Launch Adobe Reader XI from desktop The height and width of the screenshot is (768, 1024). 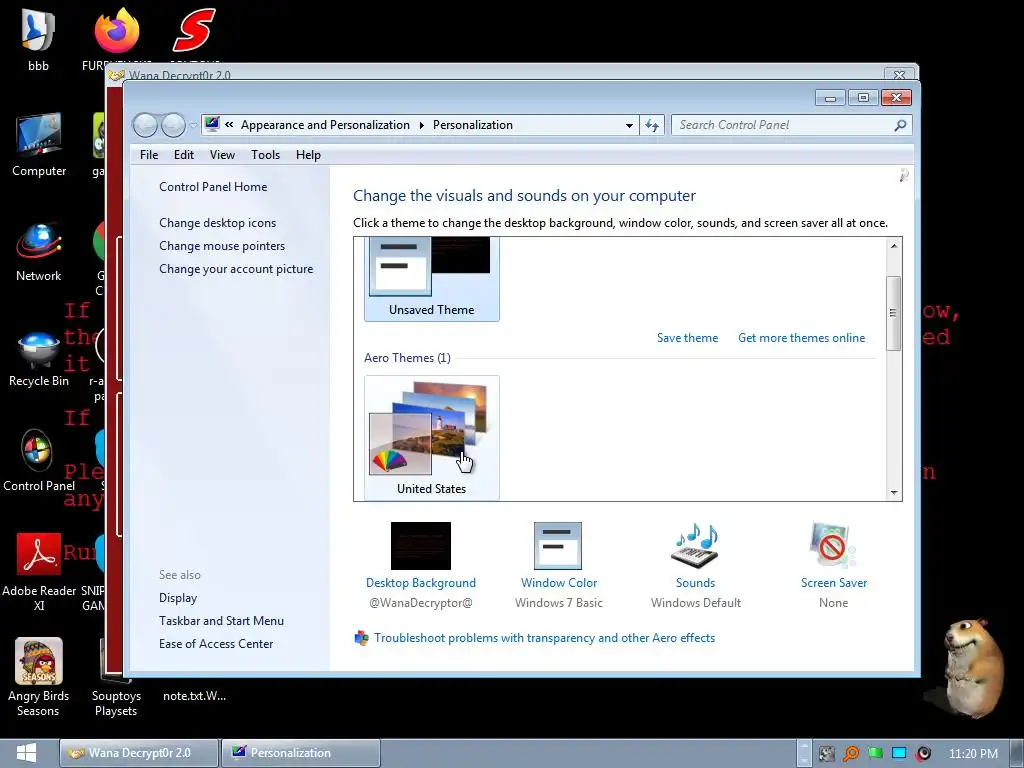tap(39, 571)
